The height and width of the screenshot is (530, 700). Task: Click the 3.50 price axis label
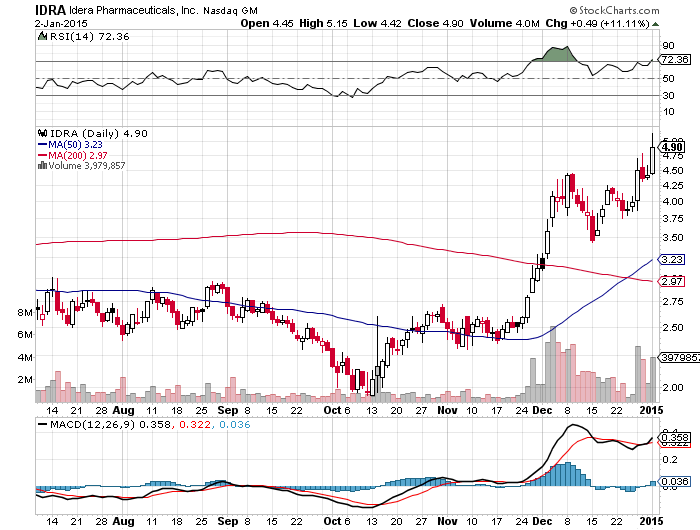pos(673,238)
